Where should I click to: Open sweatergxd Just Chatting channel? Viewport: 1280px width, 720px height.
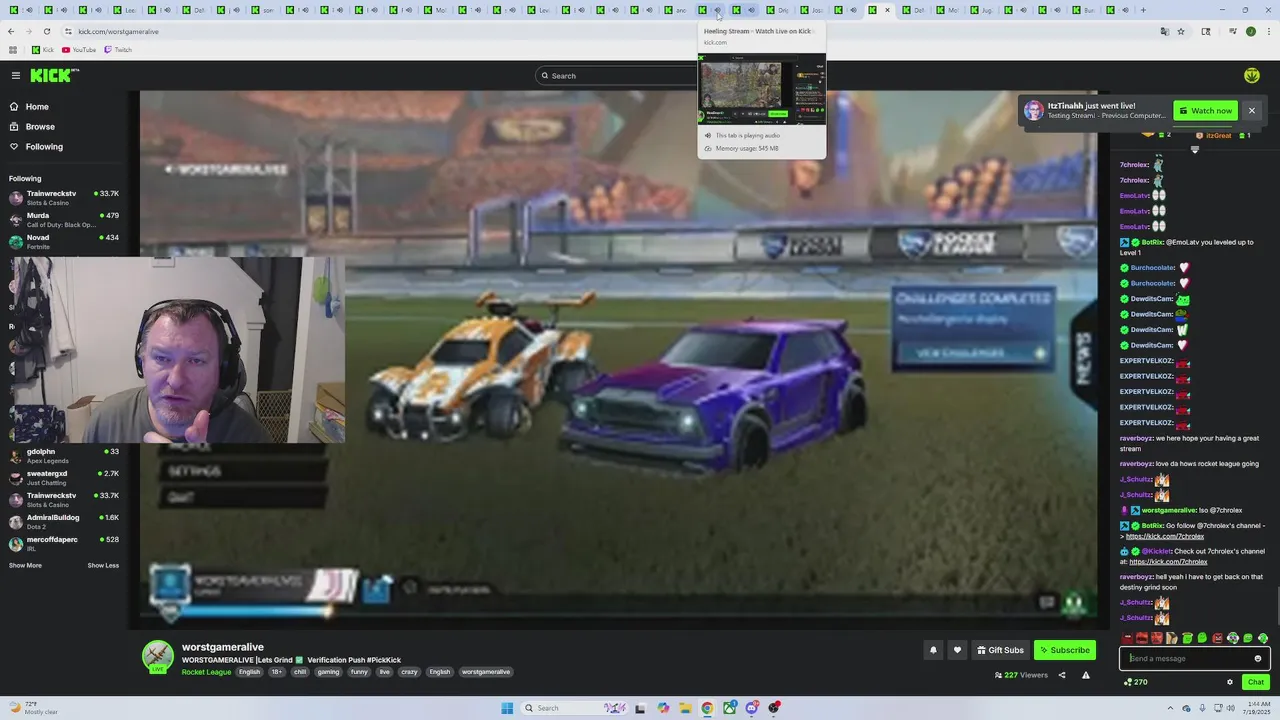coord(64,478)
